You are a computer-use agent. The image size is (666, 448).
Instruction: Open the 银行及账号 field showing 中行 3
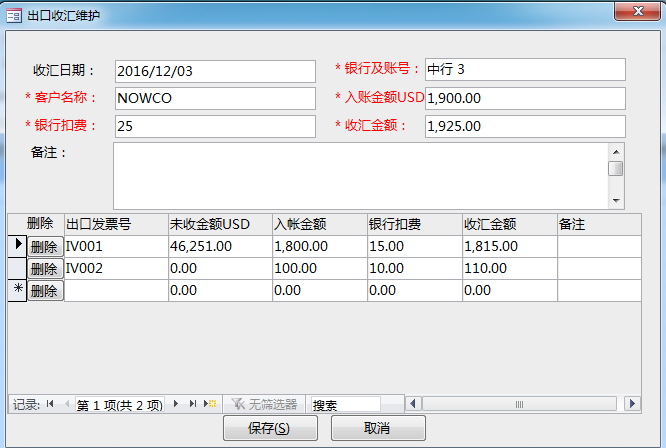click(524, 69)
